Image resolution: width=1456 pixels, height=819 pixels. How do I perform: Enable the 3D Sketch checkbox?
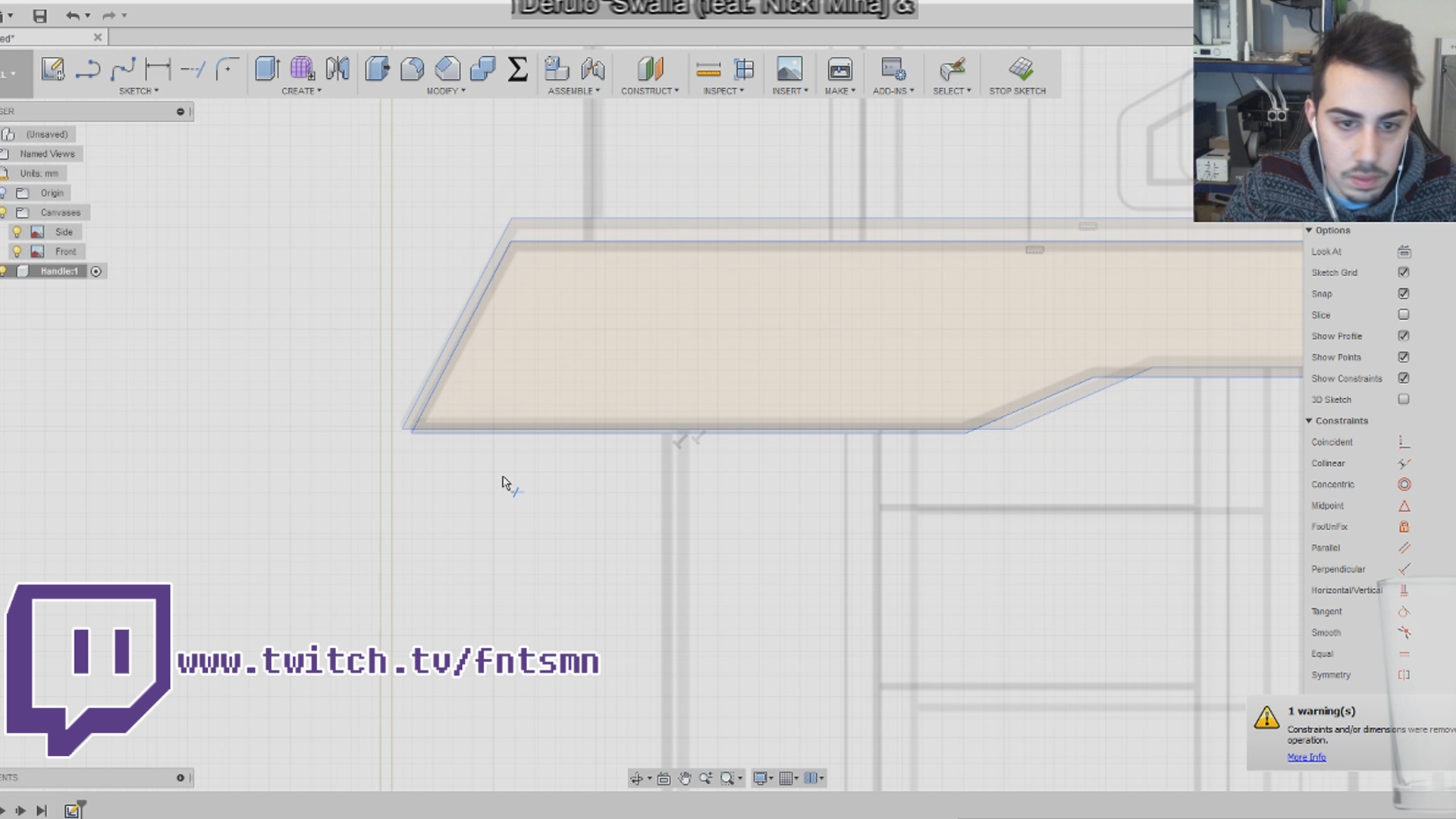[1404, 400]
